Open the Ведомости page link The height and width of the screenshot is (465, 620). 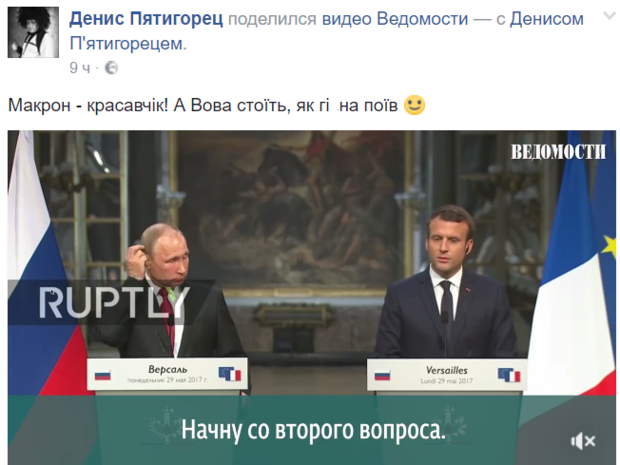coord(422,19)
